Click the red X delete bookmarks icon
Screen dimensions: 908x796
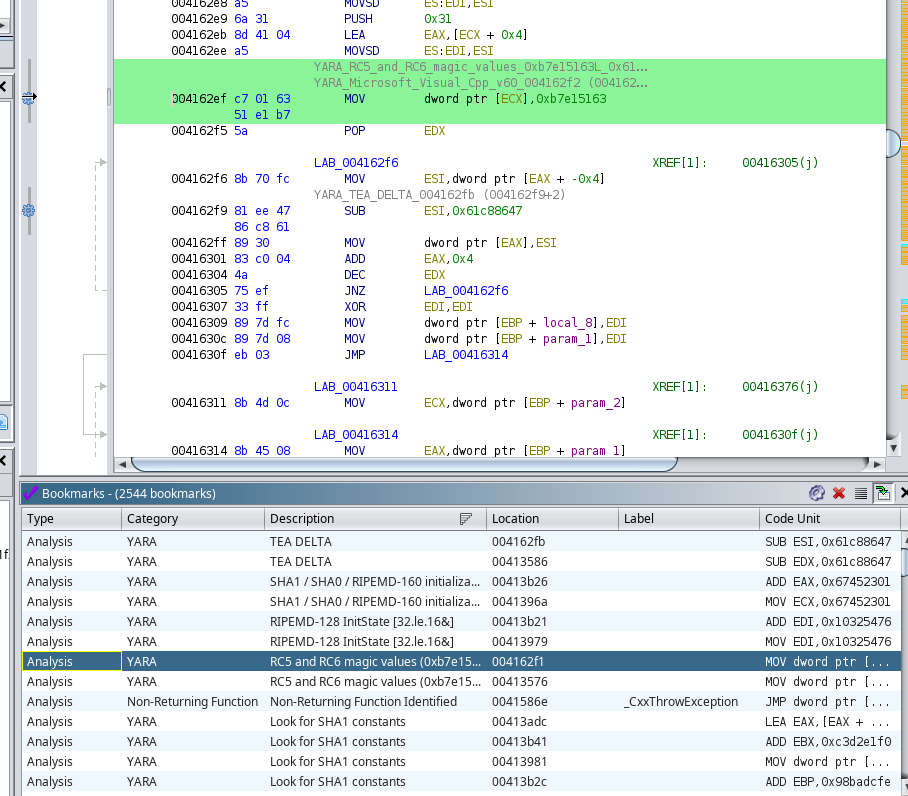[x=839, y=493]
